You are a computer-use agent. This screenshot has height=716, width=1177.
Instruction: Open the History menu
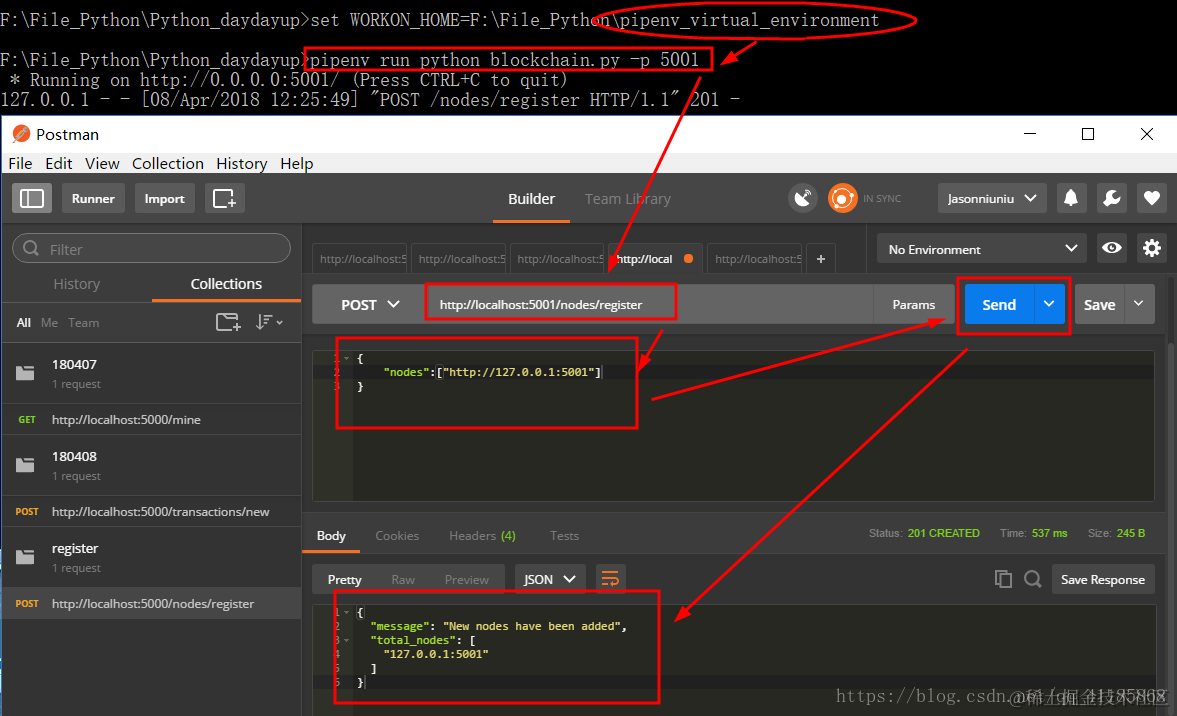point(242,164)
